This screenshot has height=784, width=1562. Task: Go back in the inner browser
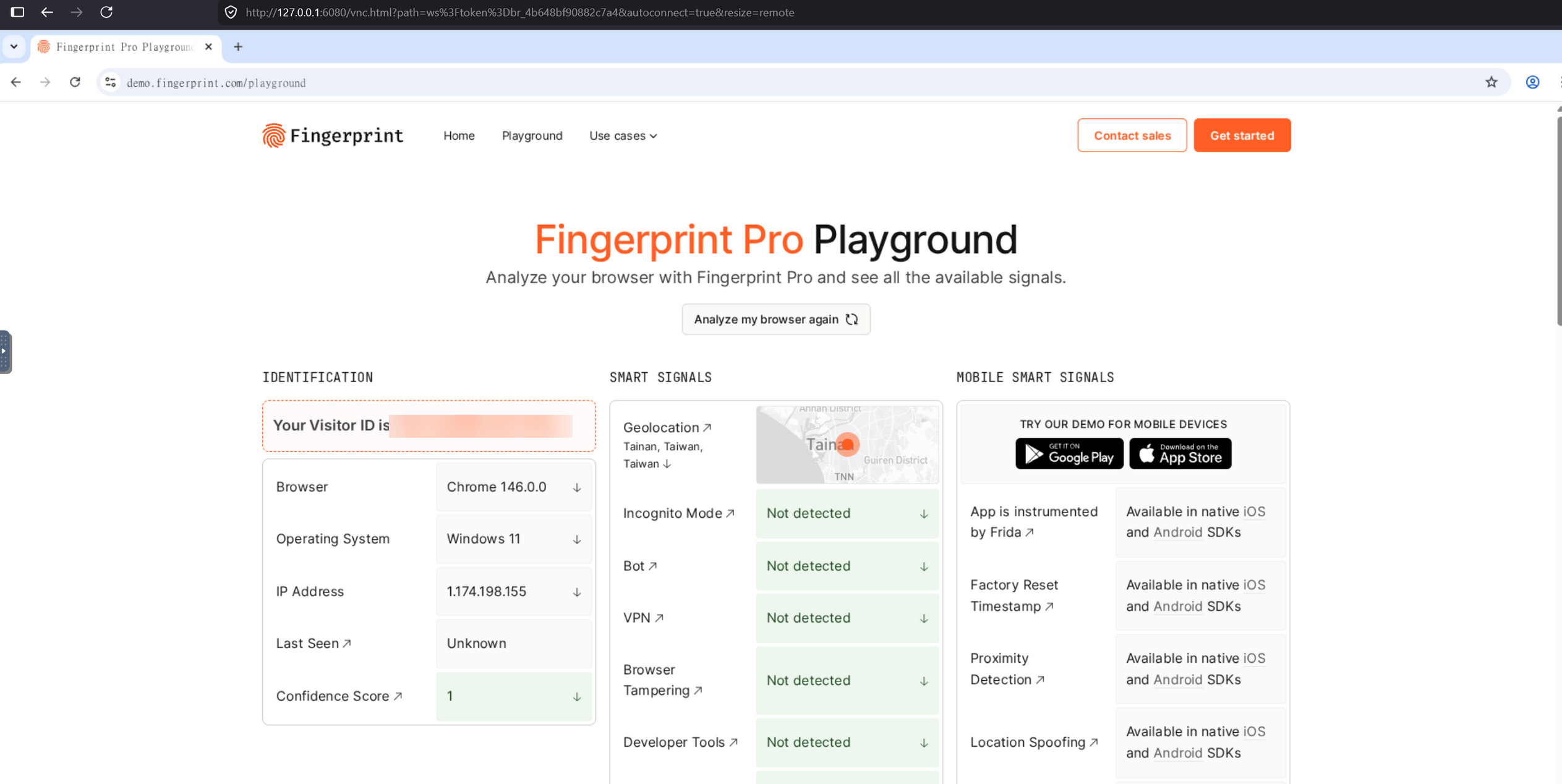coord(16,82)
